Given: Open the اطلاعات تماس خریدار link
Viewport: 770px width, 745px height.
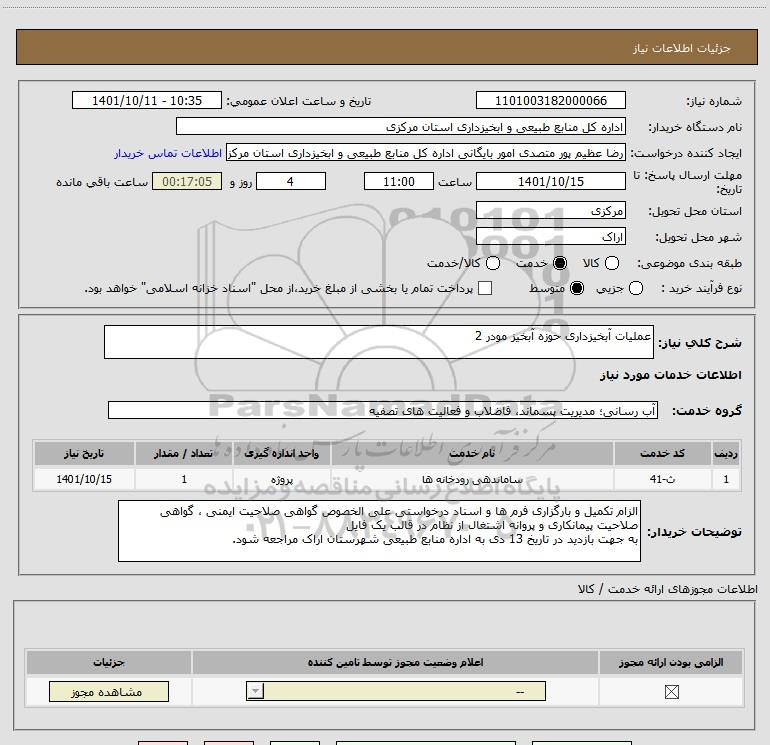Looking at the screenshot, I should (x=168, y=154).
